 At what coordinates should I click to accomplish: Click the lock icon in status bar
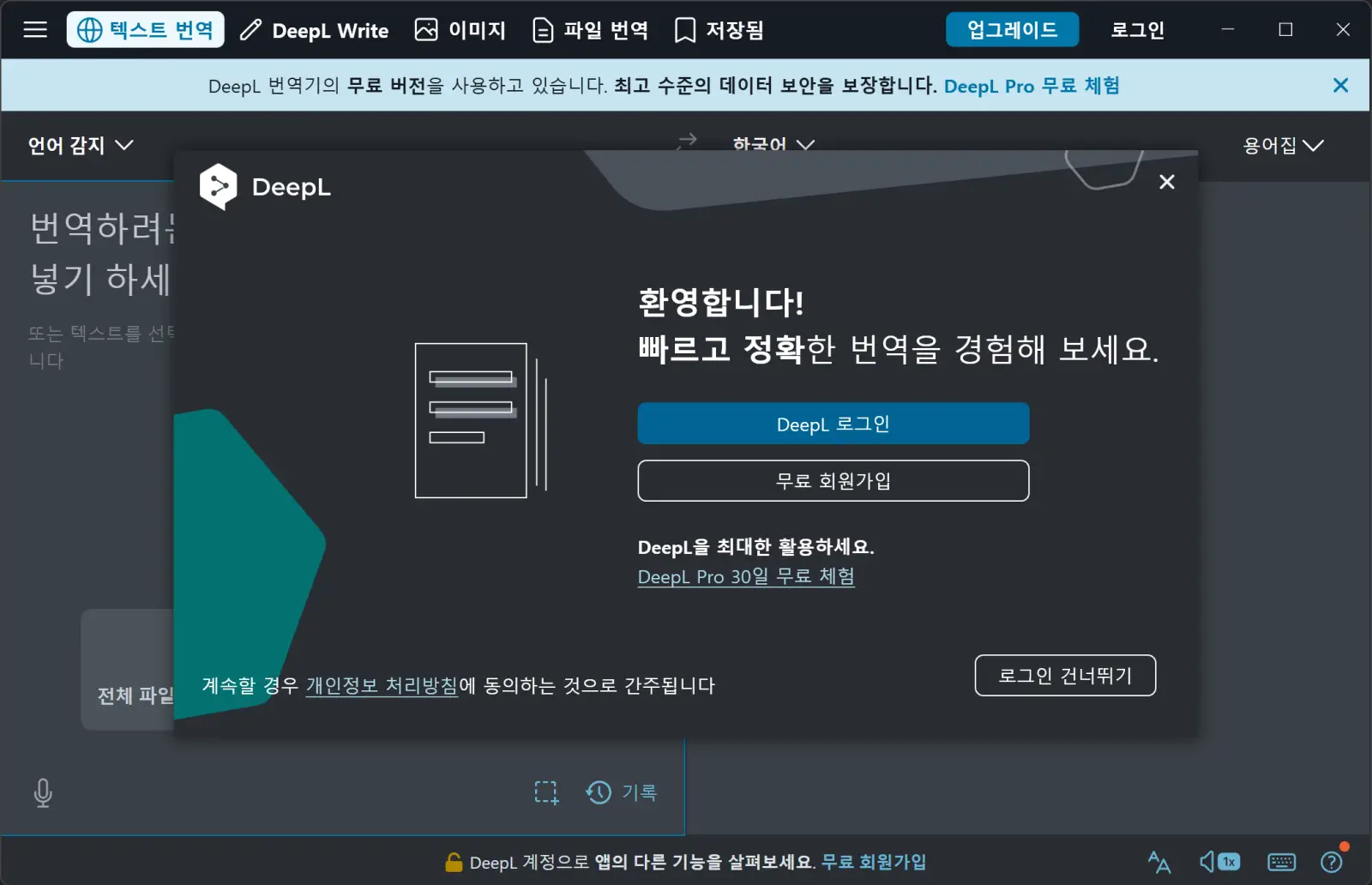pos(454,862)
